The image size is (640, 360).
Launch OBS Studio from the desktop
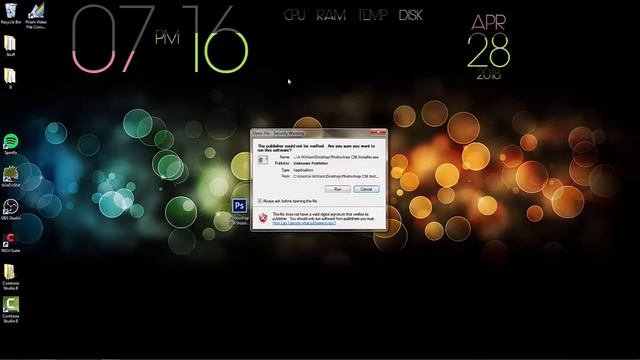(11, 209)
